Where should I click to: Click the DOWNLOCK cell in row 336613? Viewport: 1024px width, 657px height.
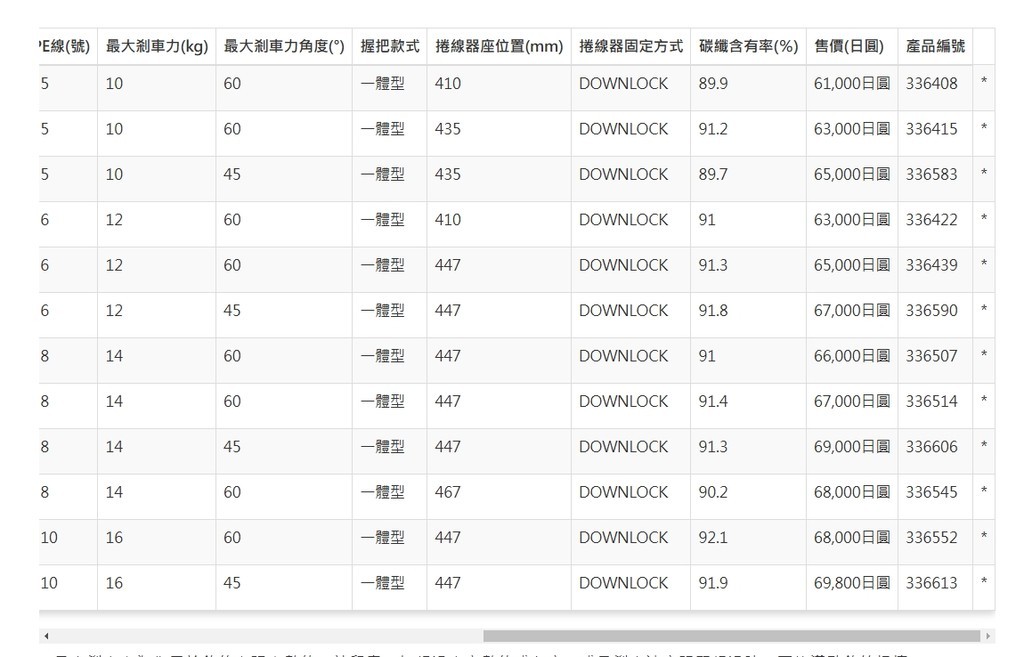click(623, 583)
